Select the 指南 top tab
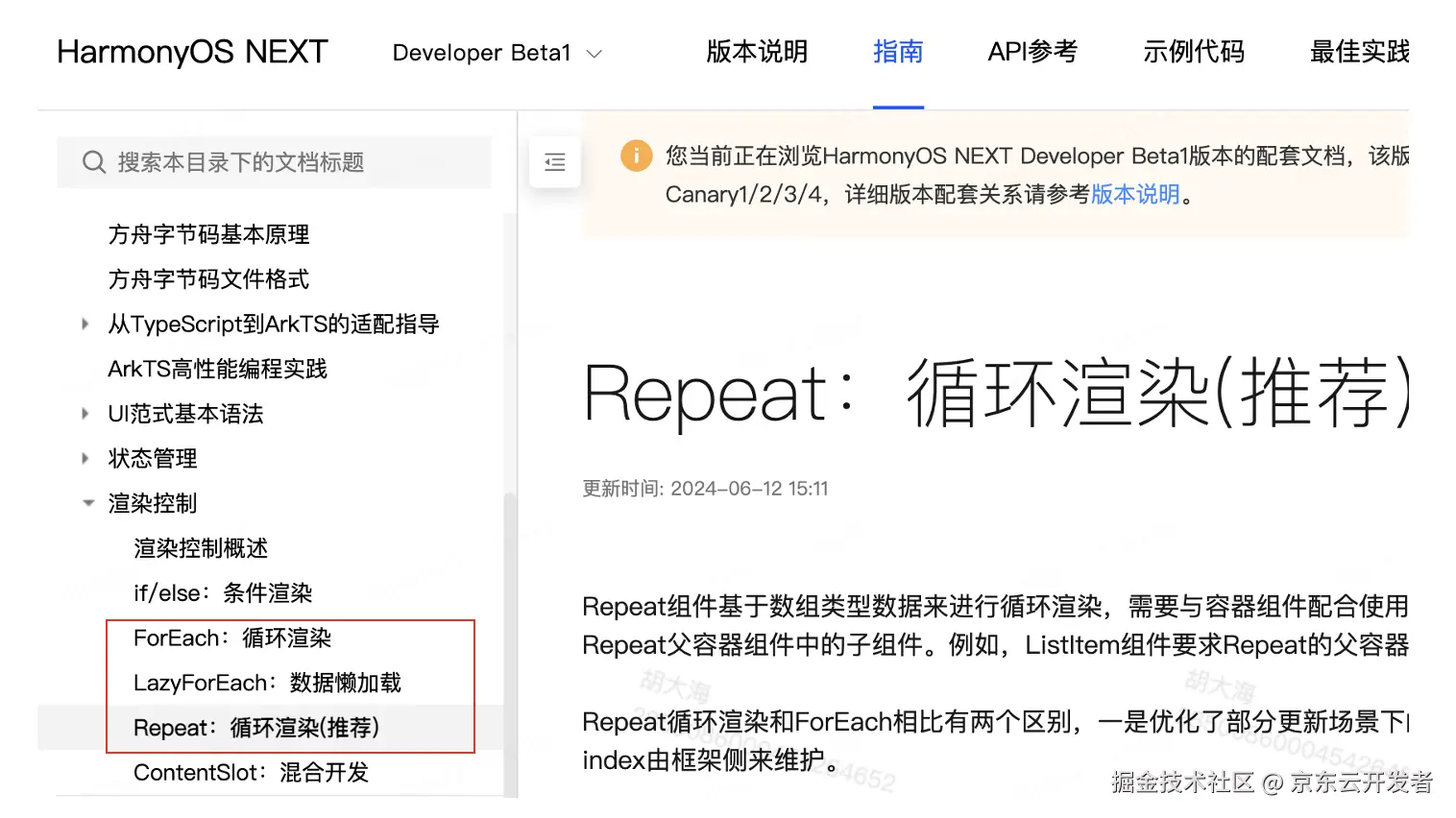 point(898,52)
